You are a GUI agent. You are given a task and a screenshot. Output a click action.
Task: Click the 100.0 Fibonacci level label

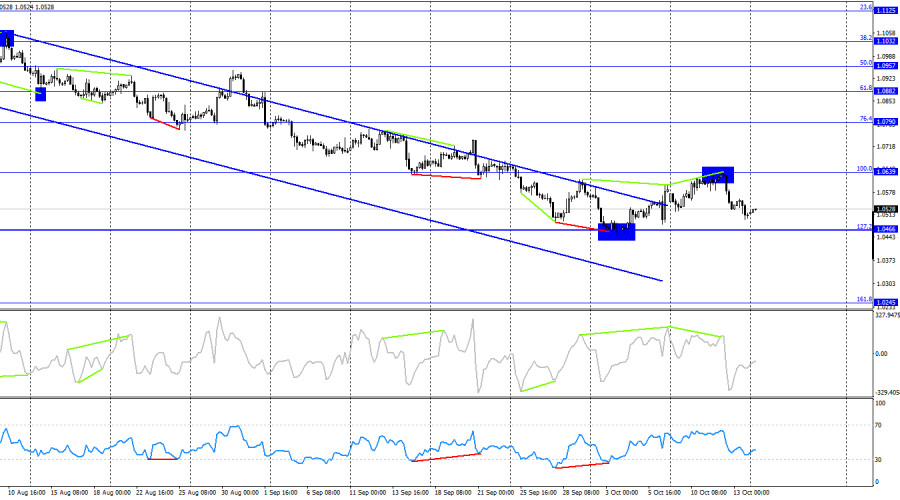pyautogui.click(x=864, y=169)
